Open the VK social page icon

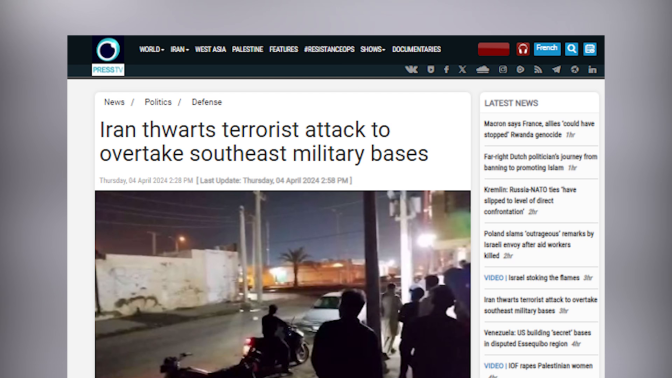[x=411, y=69]
